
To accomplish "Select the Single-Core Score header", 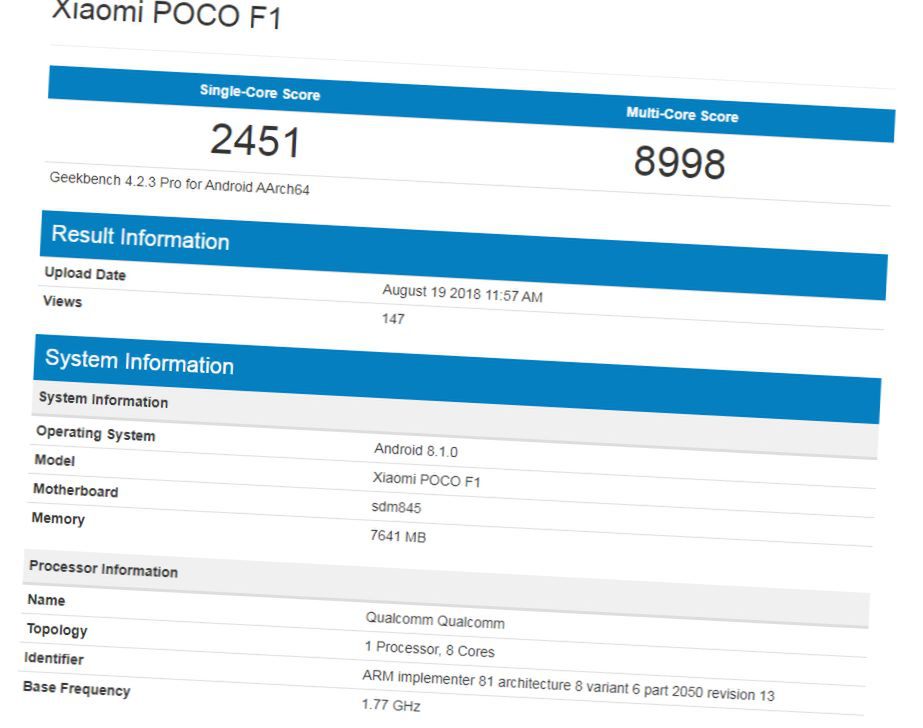I will point(260,92).
